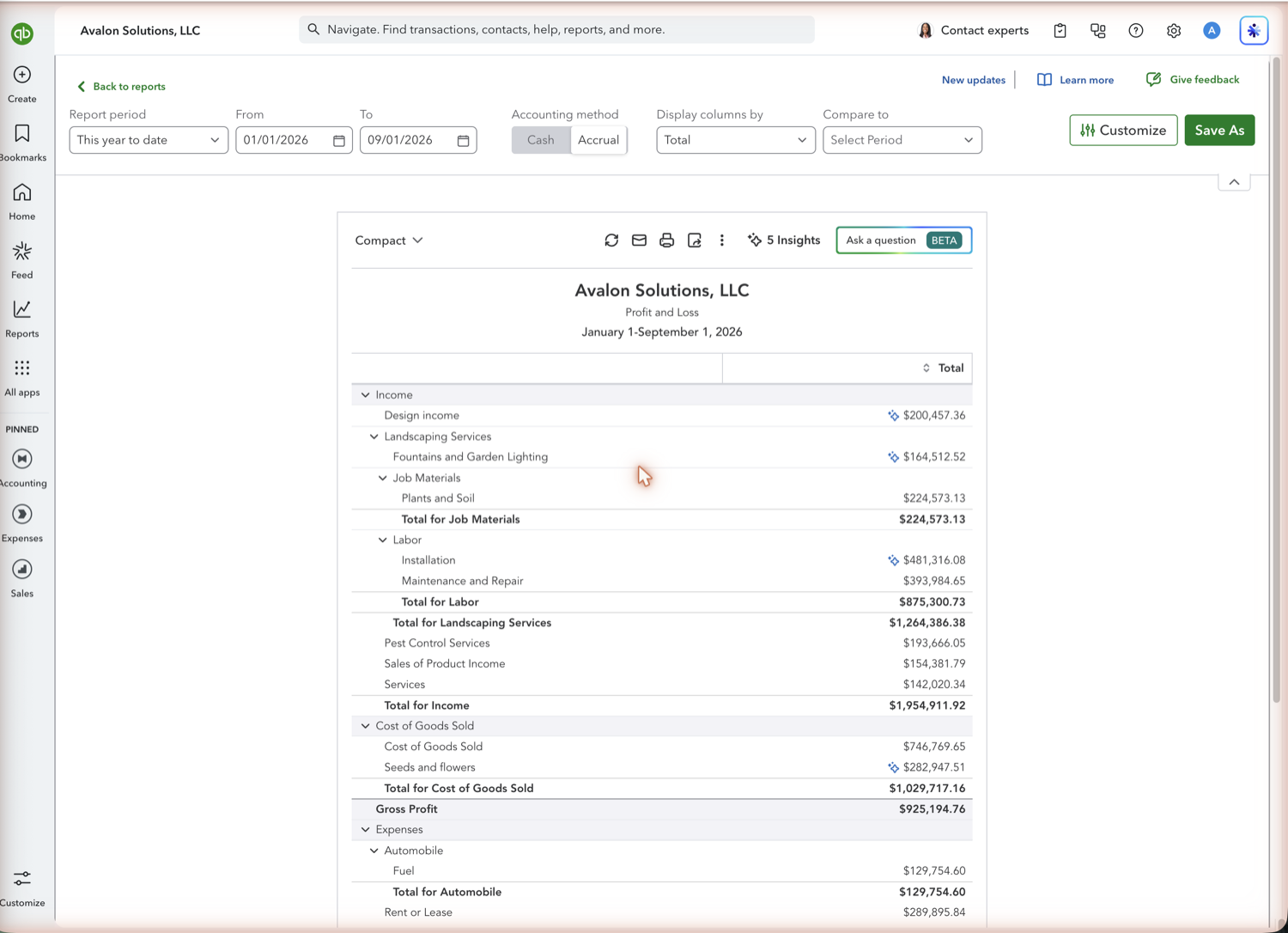Open All apps grid
This screenshot has height=933, width=1288.
coord(22,378)
